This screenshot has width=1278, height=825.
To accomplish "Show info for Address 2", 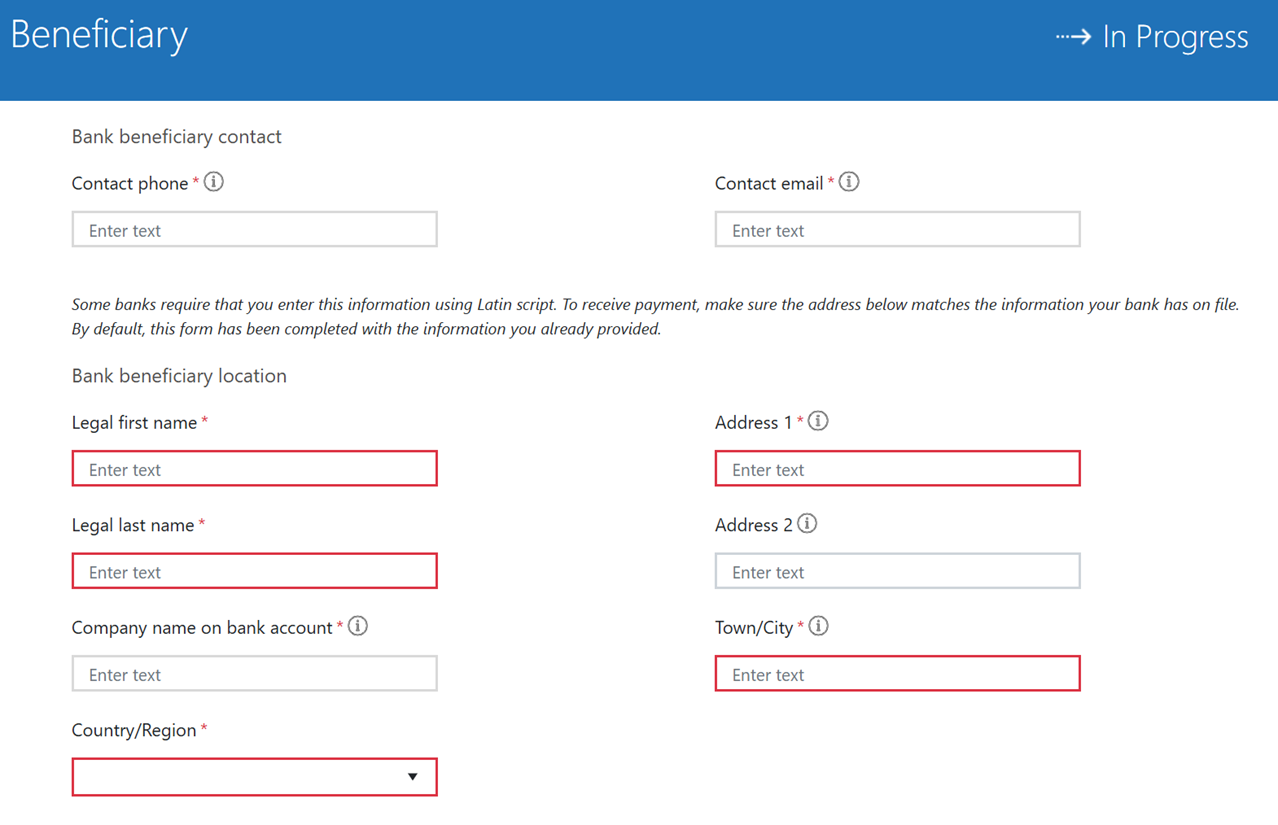I will click(807, 524).
